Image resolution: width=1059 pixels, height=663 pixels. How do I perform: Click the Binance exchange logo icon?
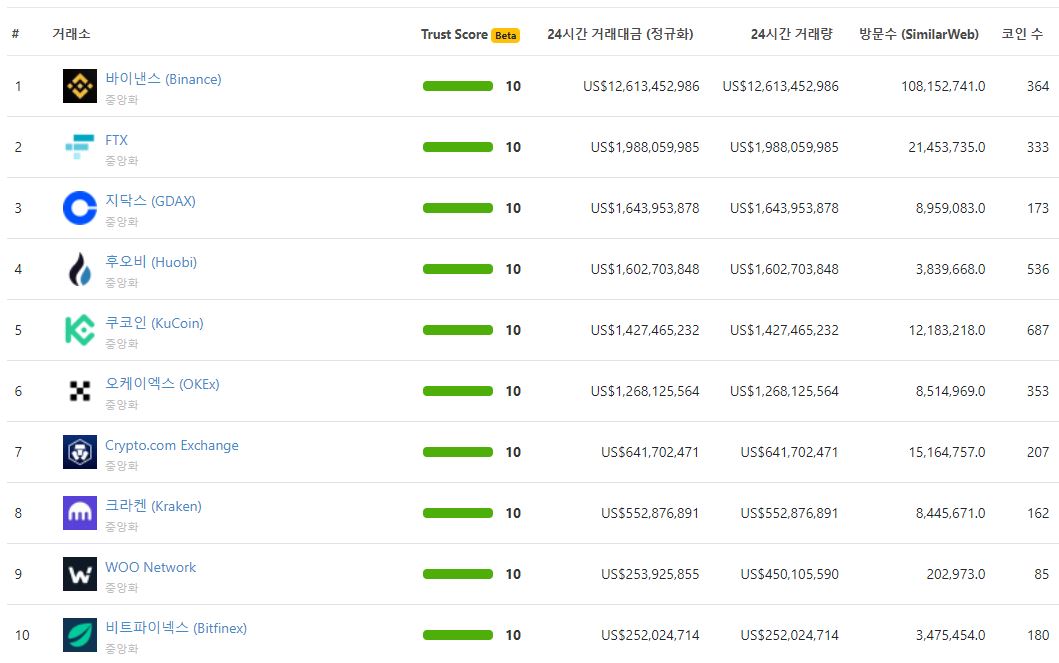click(x=80, y=86)
